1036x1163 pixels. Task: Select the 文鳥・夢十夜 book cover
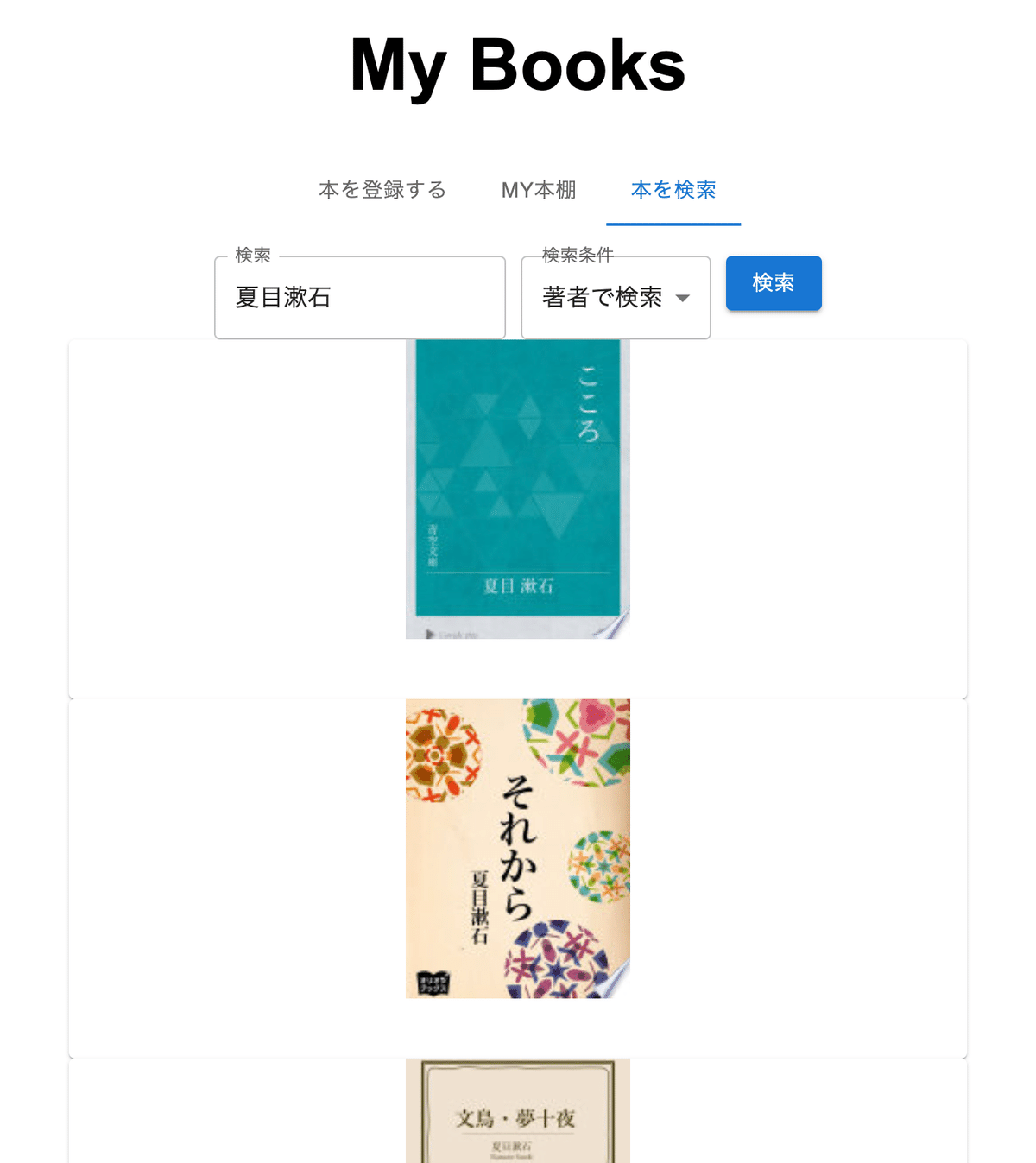click(x=518, y=1110)
